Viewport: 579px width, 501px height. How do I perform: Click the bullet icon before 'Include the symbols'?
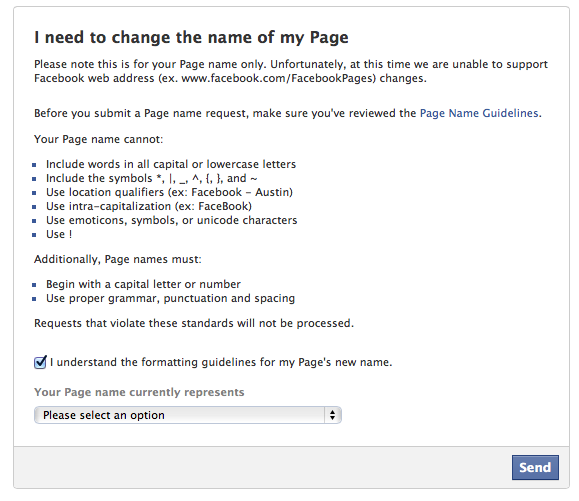pos(34,179)
